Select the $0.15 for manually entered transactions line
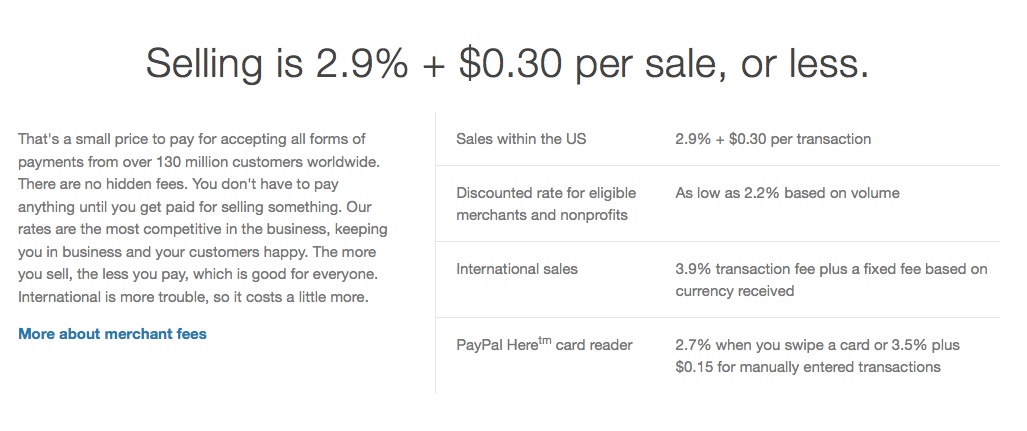This screenshot has height=431, width=1027. [808, 367]
